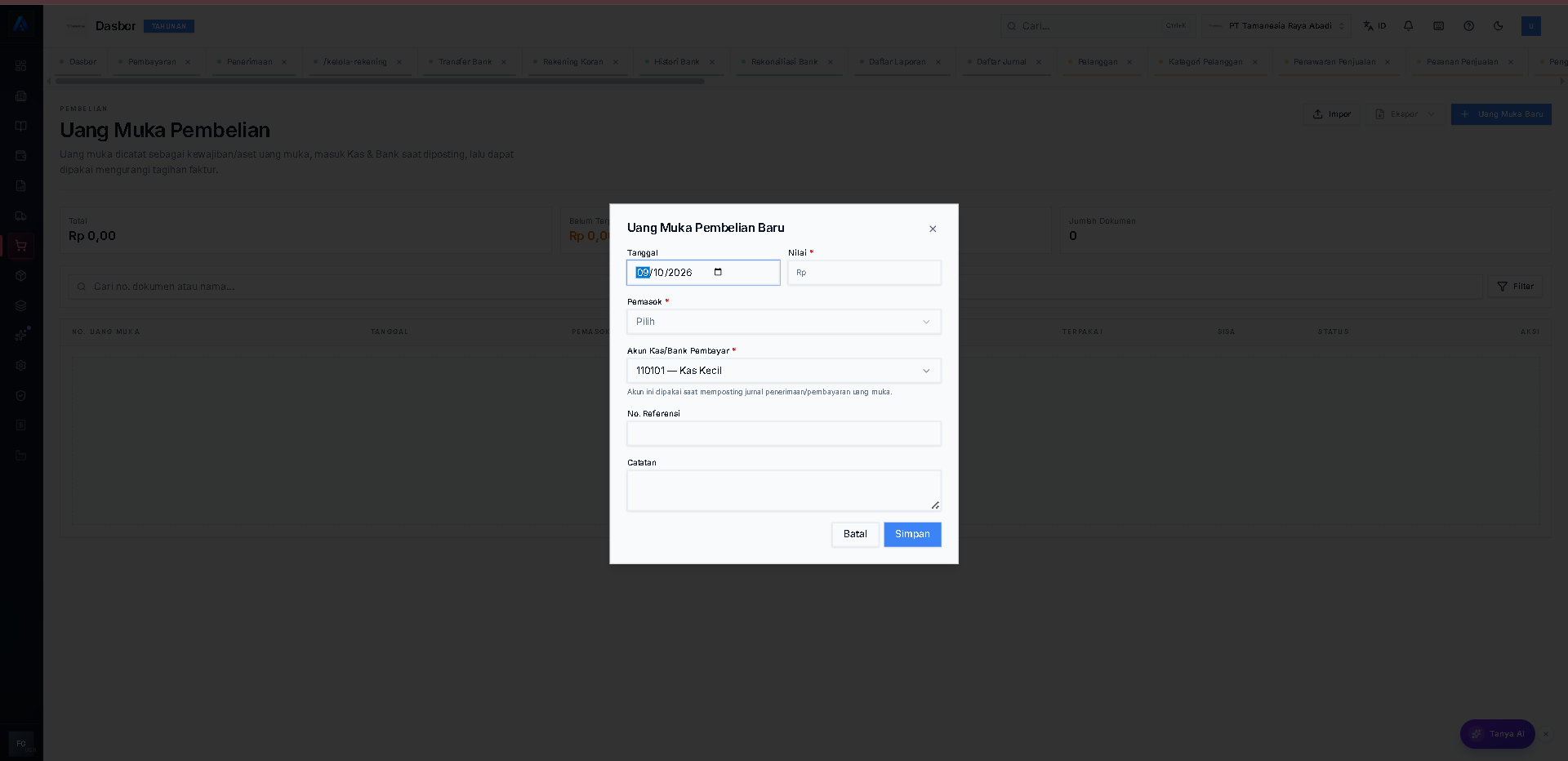Open the shopping cart purchasing icon
Screen dimensions: 1568x761
[21, 246]
